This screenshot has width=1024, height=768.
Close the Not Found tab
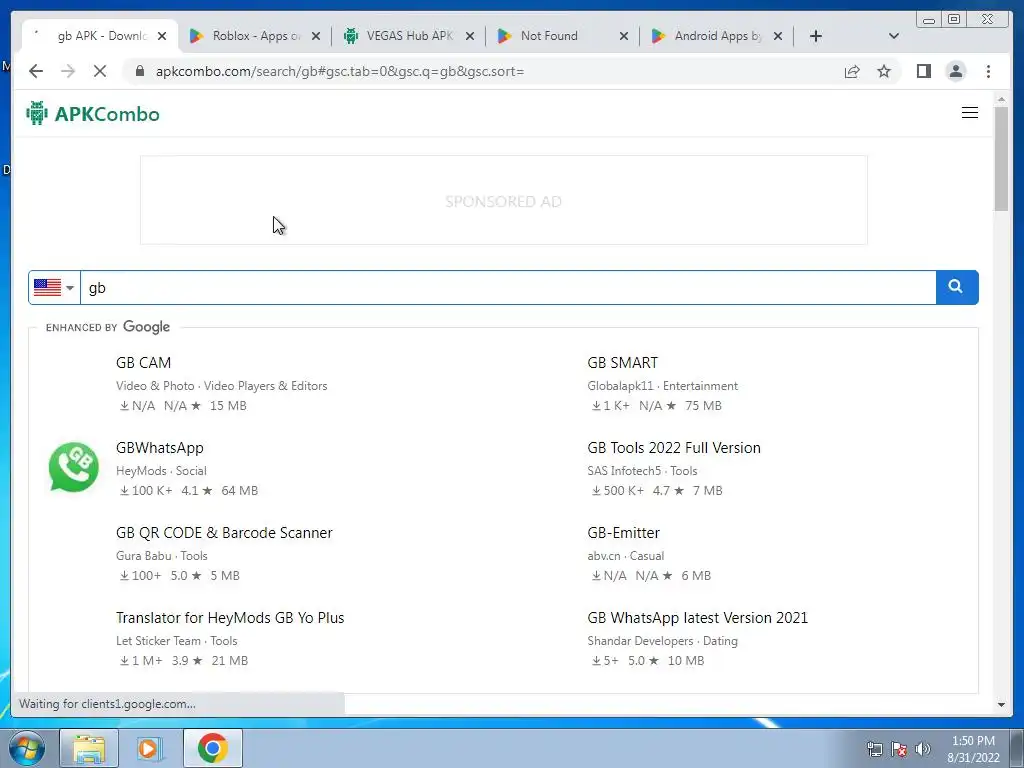[624, 37]
